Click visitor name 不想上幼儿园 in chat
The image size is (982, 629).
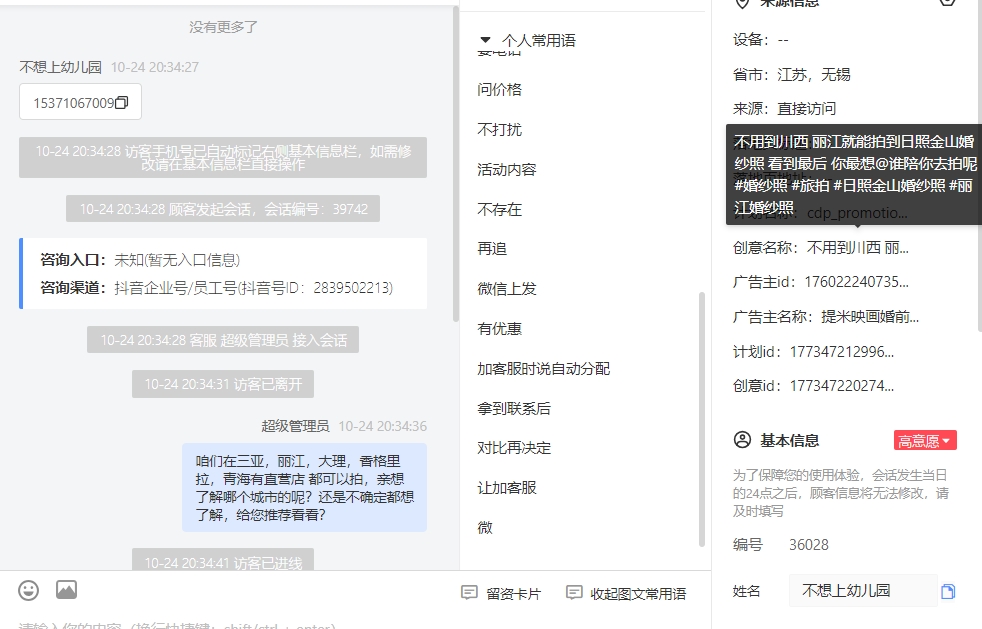pyautogui.click(x=60, y=67)
